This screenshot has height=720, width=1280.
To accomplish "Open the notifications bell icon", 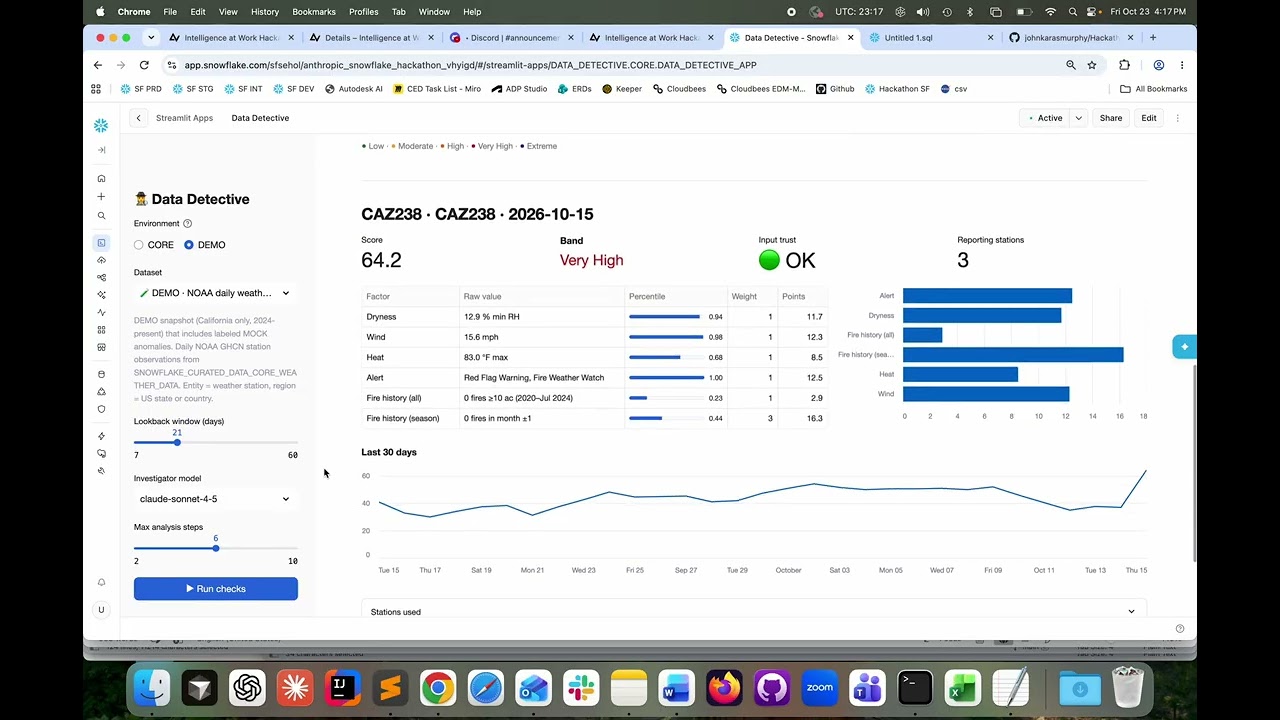I will click(101, 582).
